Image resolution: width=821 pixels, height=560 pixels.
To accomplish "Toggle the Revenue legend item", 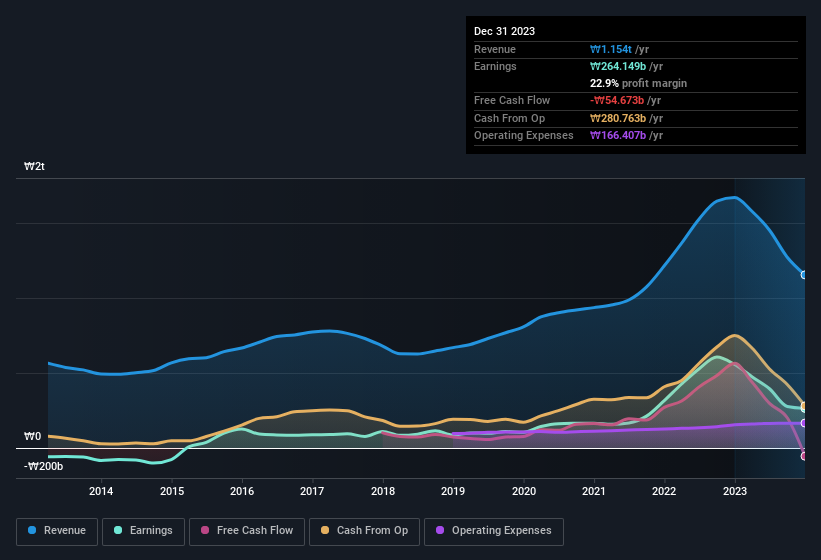I will tap(57, 530).
